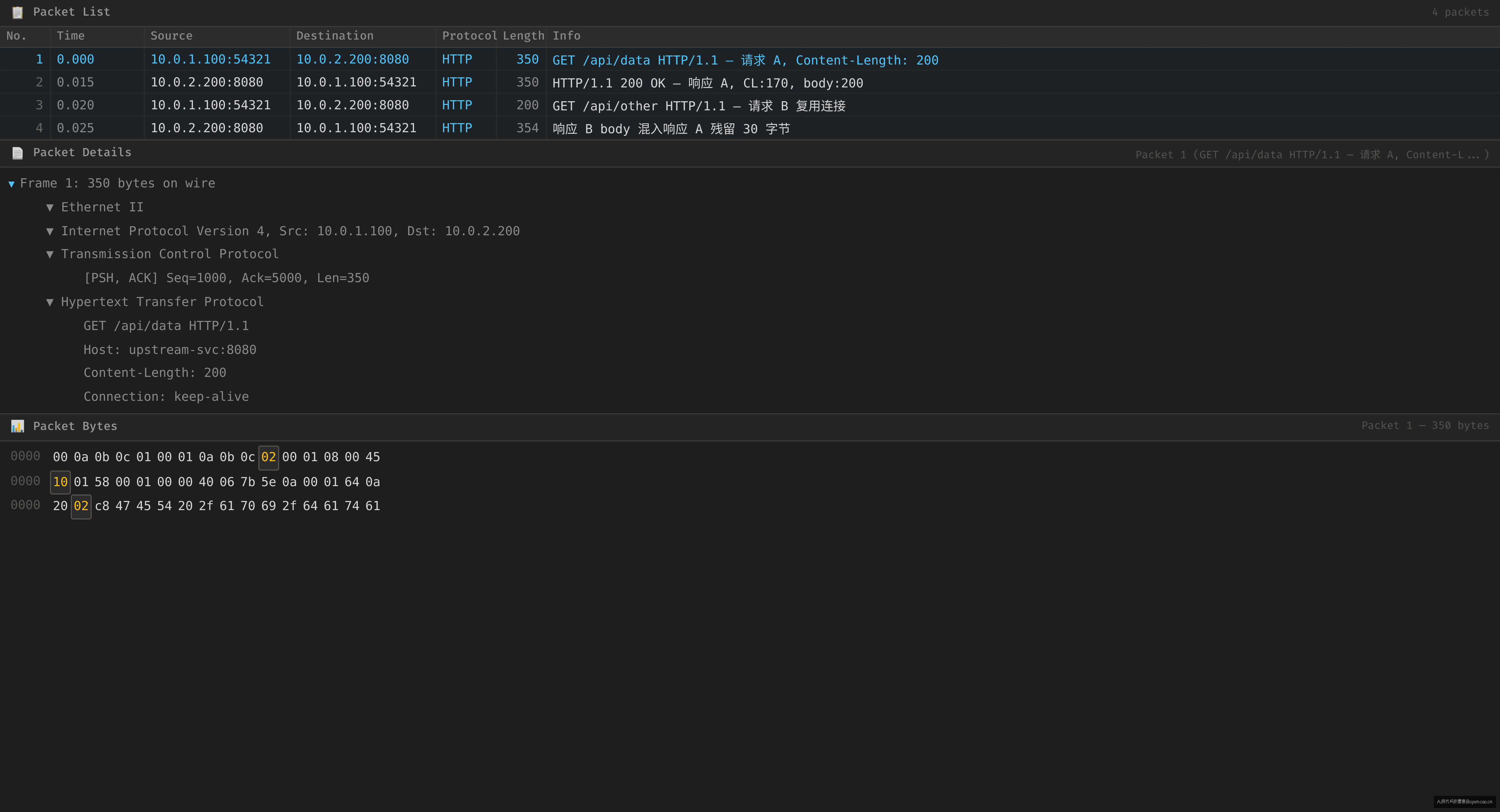Select the [PSH, ACK] Seq=1000 line
The image size is (1500, 812).
point(227,278)
